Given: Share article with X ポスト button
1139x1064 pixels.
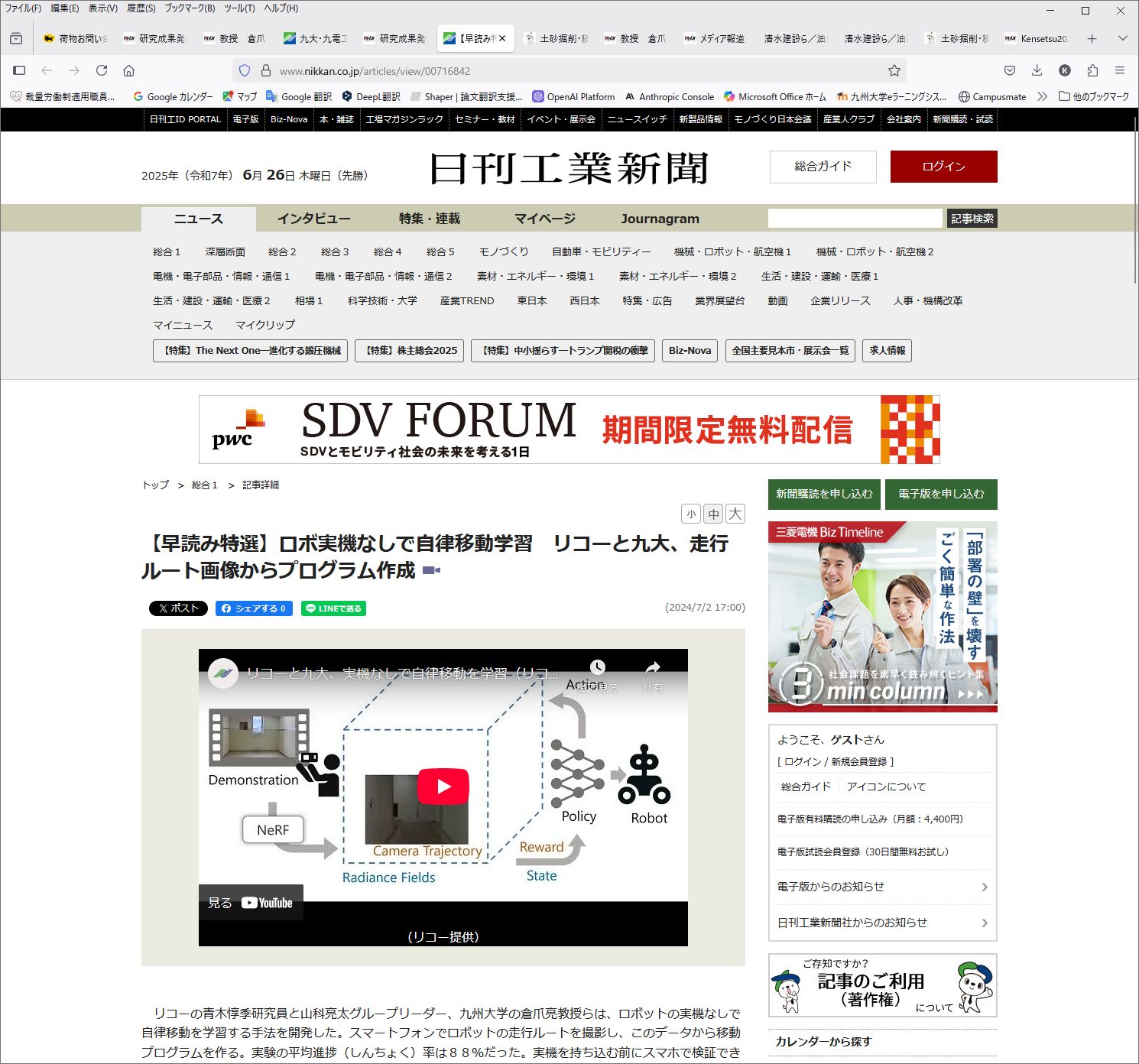Looking at the screenshot, I should (x=178, y=608).
